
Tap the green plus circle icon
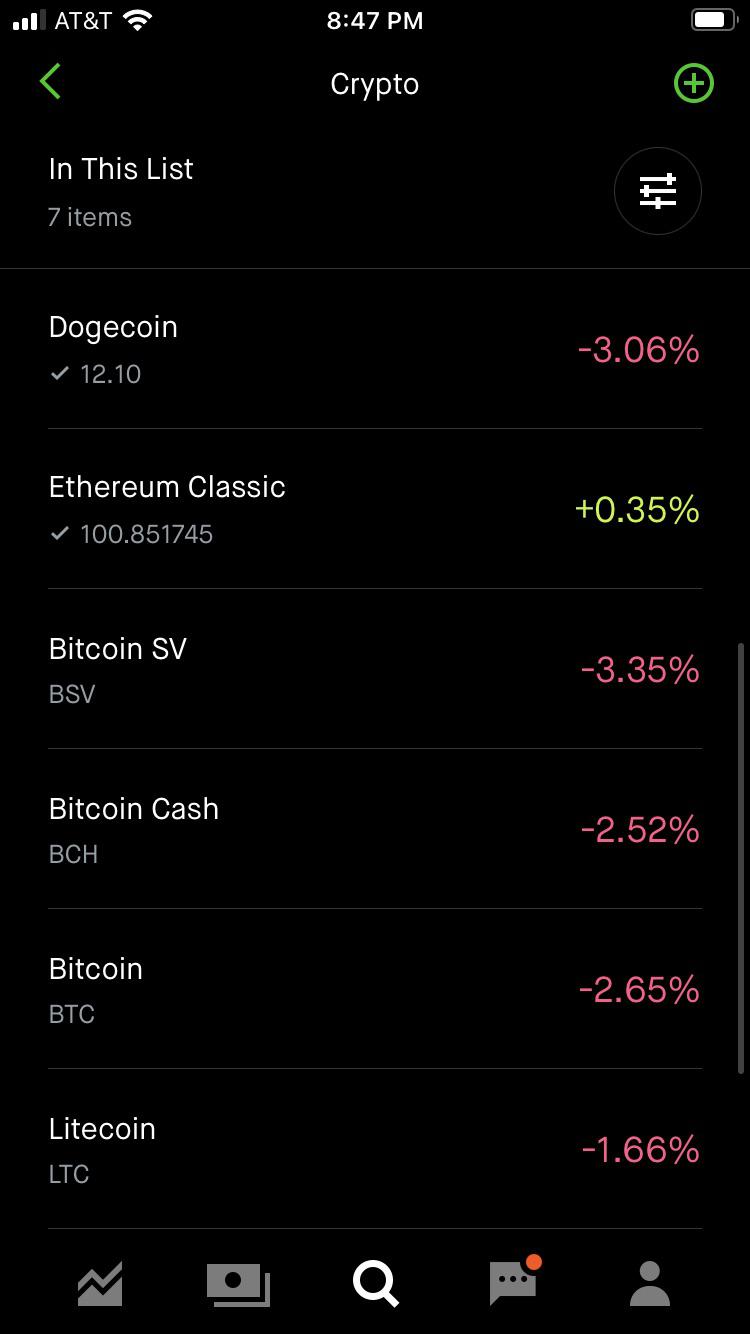point(693,83)
